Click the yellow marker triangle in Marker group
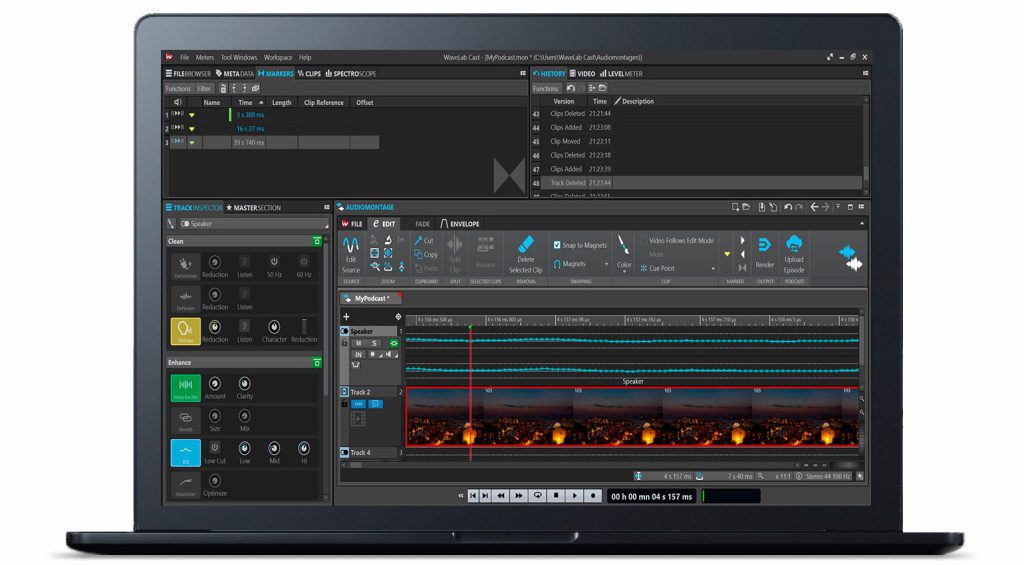Image resolution: width=1024 pixels, height=565 pixels. point(727,254)
